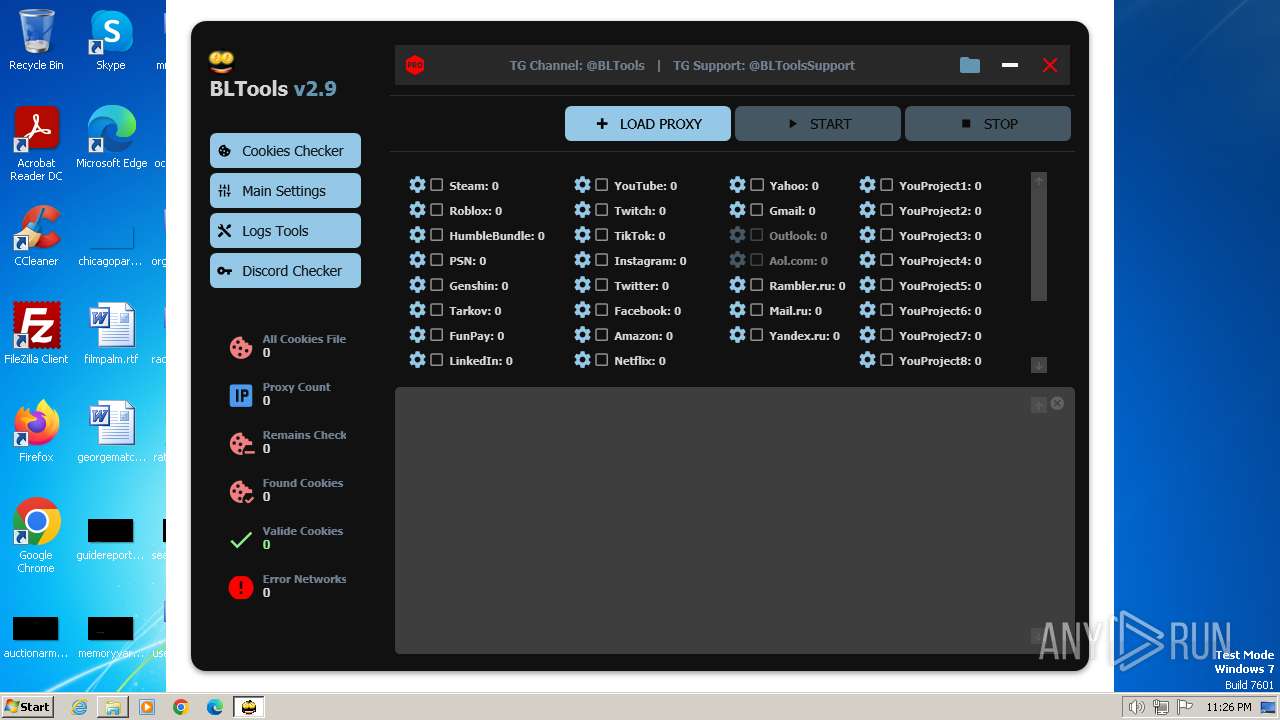Open the Main Settings section
This screenshot has height=720, width=1280.
(285, 191)
